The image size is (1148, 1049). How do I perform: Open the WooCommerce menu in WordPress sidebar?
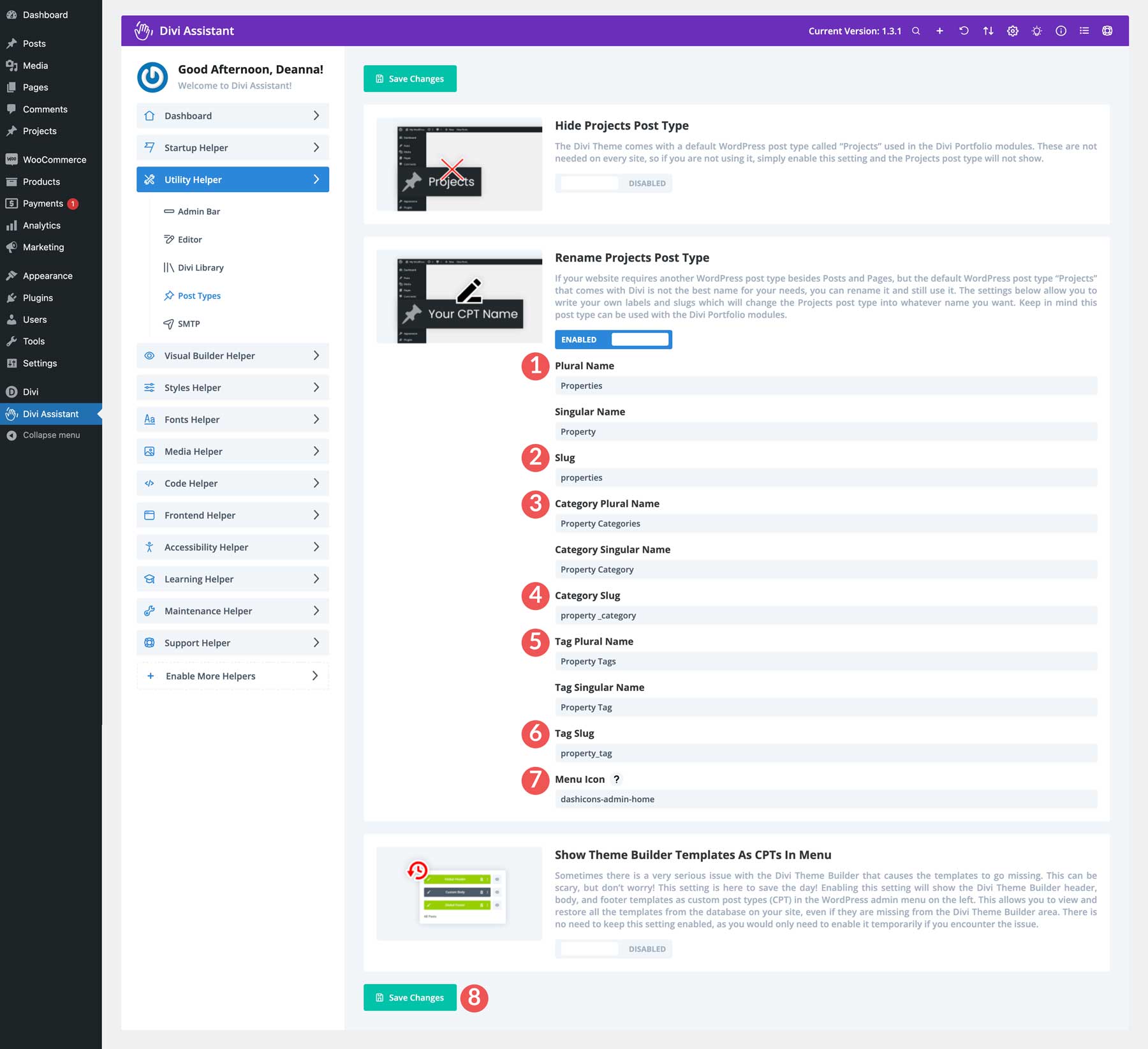click(x=54, y=159)
